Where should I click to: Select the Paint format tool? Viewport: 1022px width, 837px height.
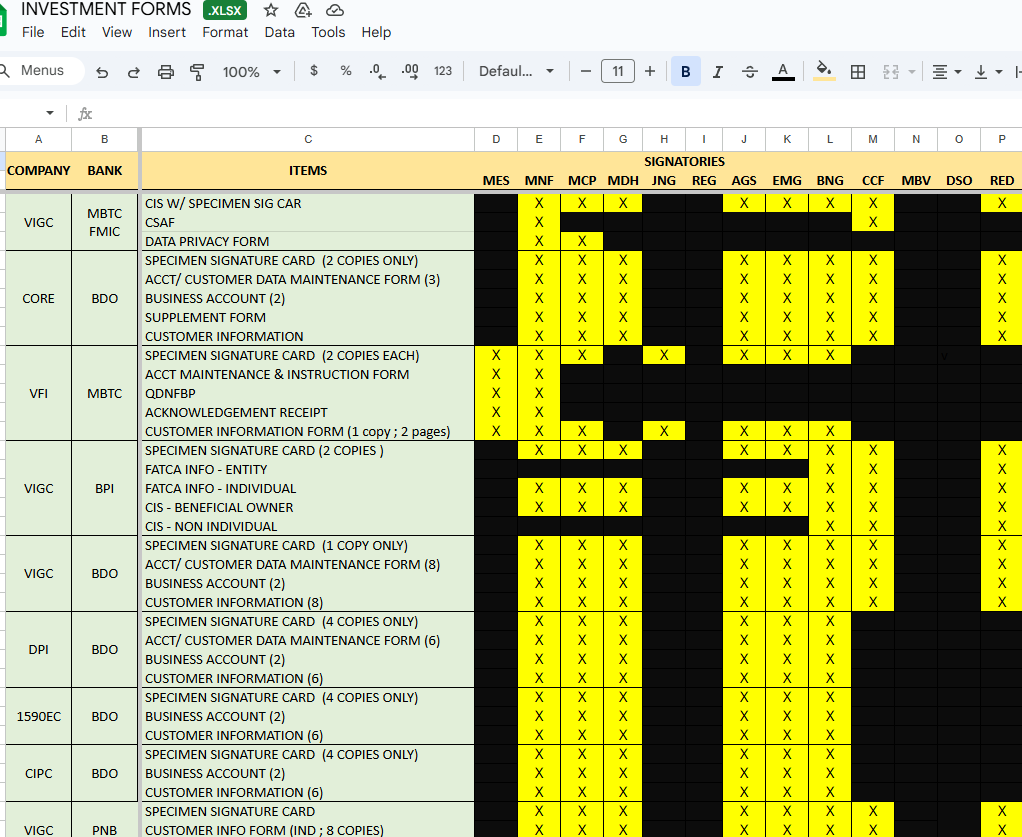pos(197,72)
